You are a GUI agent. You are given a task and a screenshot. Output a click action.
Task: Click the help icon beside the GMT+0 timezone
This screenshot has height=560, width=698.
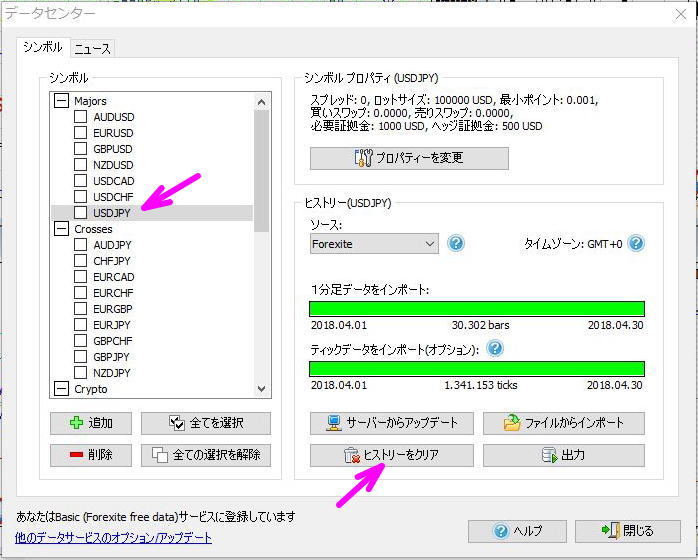tap(636, 243)
